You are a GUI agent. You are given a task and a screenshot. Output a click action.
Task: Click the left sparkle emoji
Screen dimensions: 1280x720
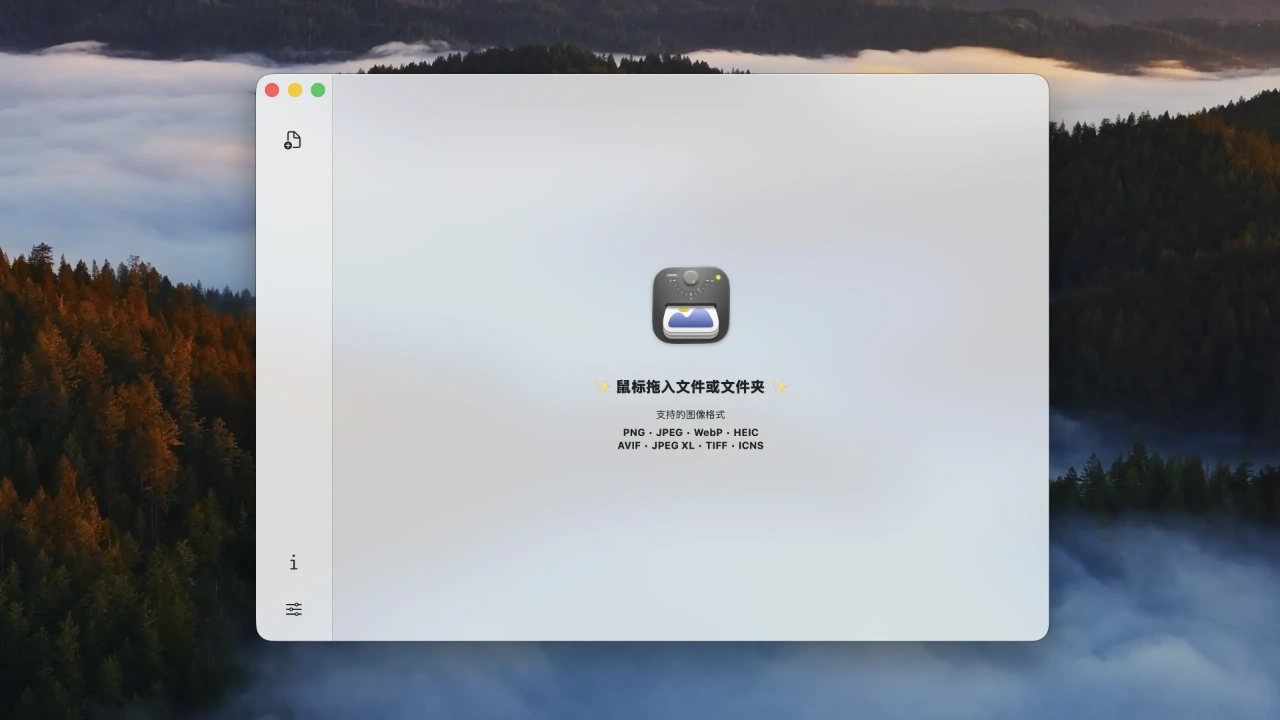click(602, 387)
